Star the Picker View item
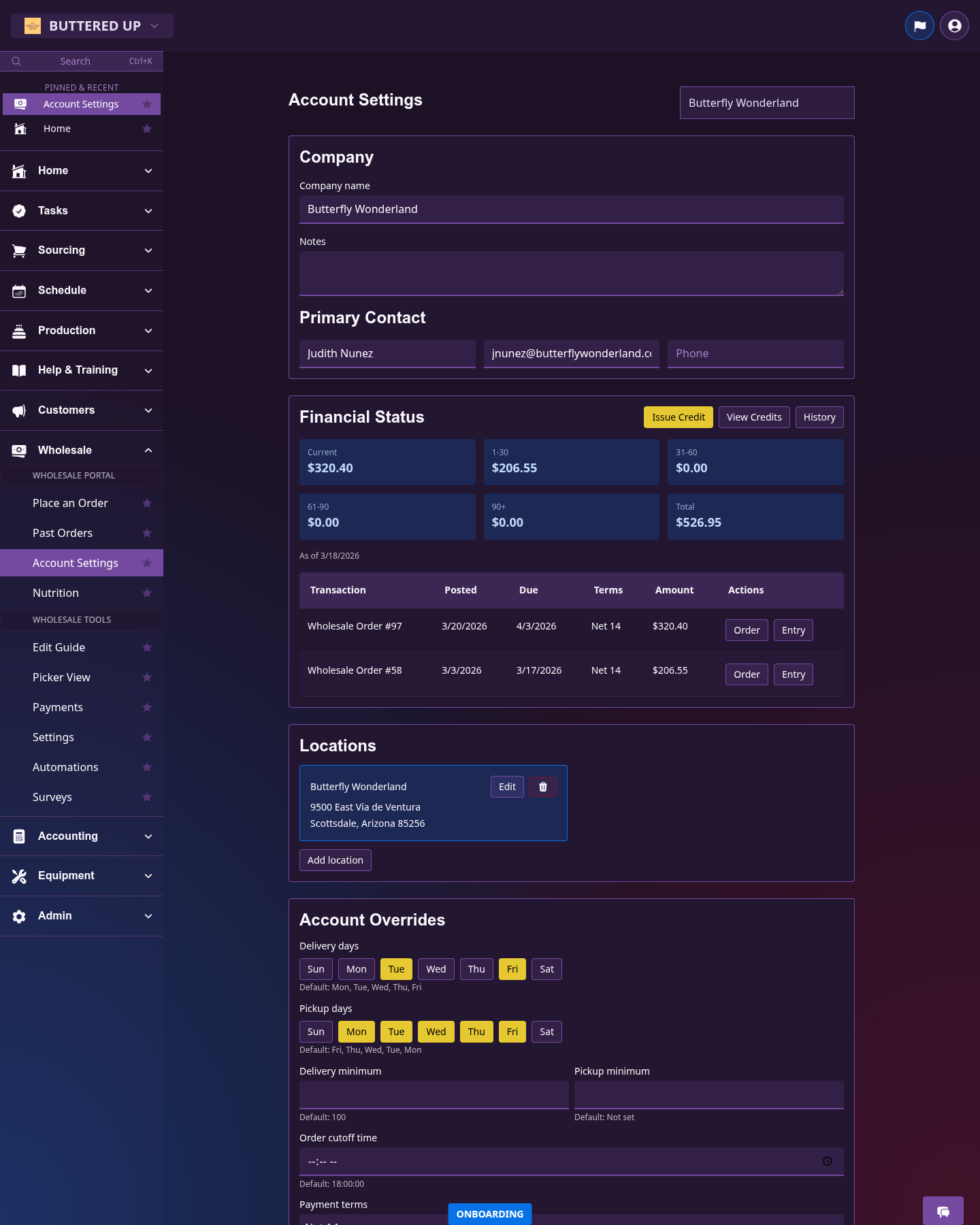Screen dimensions: 980x1225 point(147,677)
